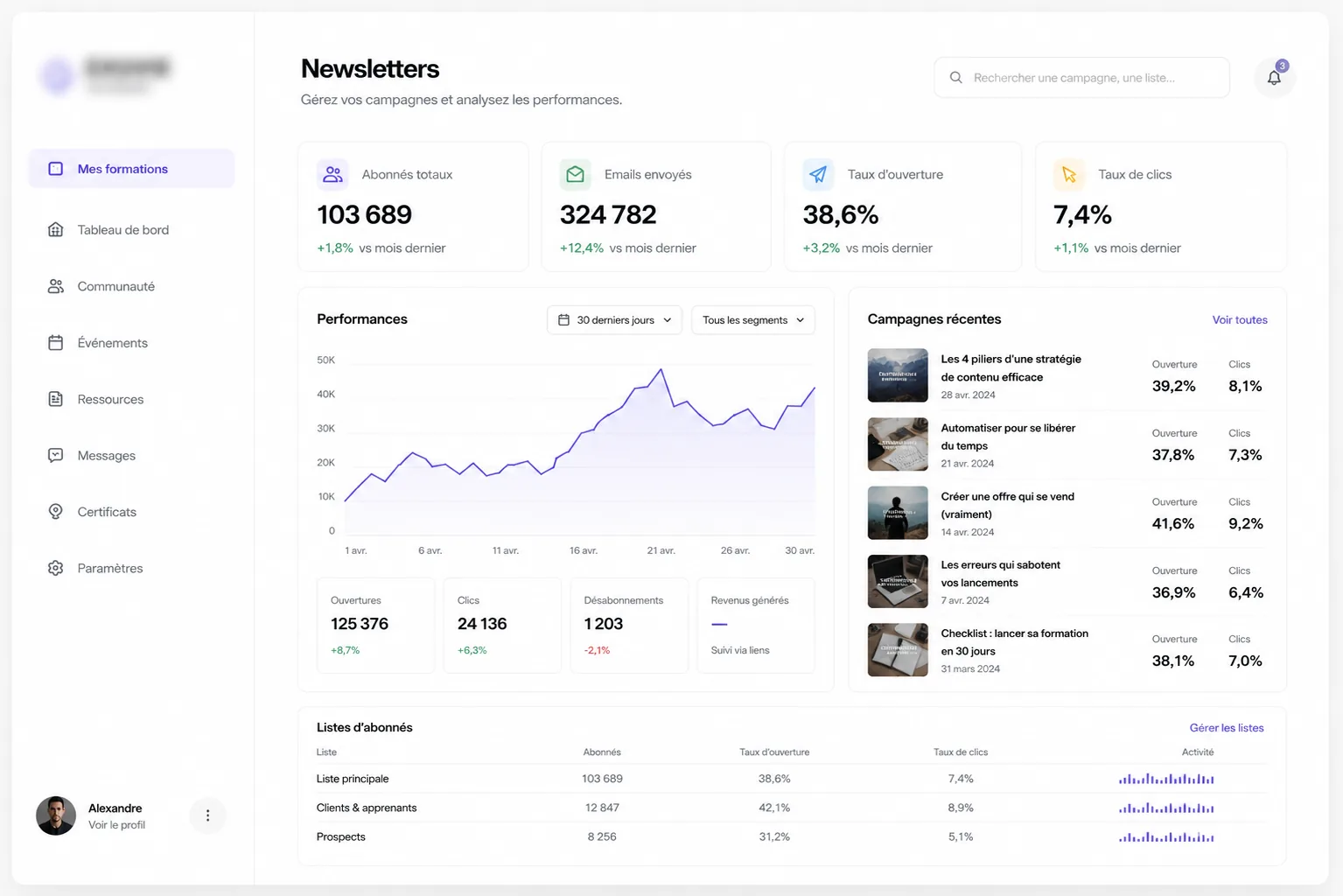Click Clients & apprenants list name
The width and height of the screenshot is (1343, 896).
367,808
